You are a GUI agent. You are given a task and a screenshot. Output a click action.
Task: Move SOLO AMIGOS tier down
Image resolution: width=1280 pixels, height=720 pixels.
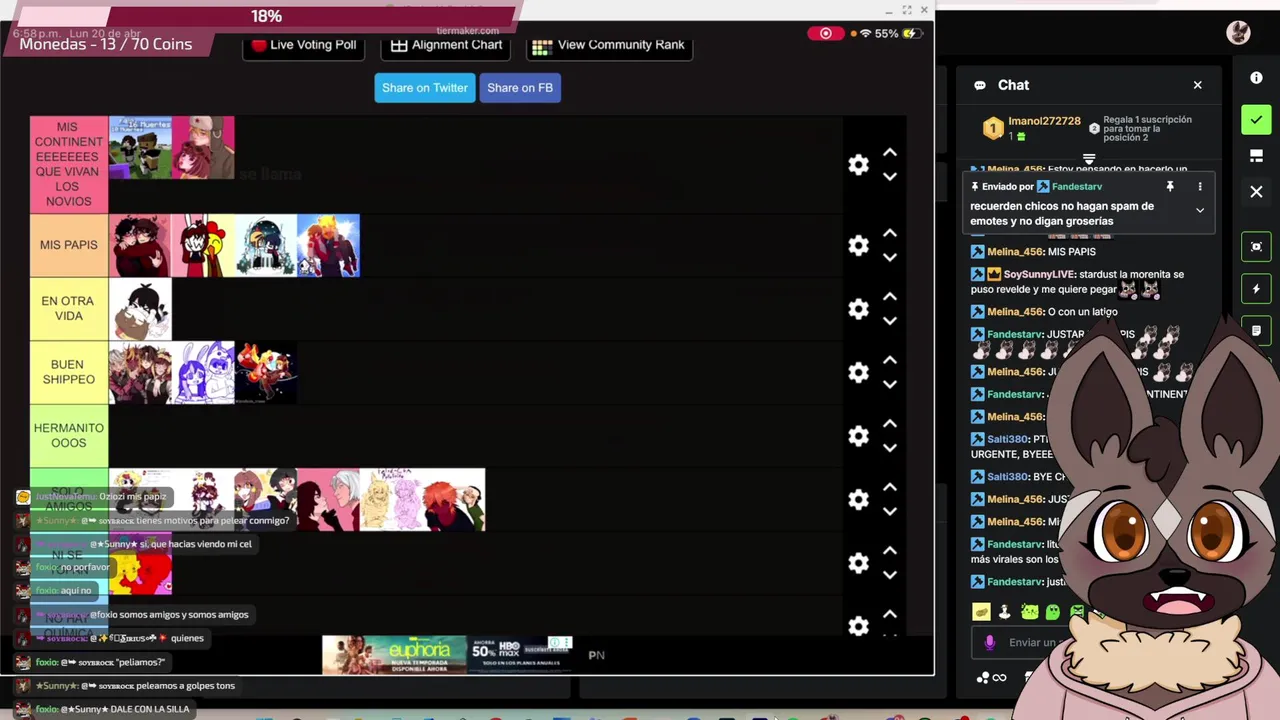coord(890,511)
